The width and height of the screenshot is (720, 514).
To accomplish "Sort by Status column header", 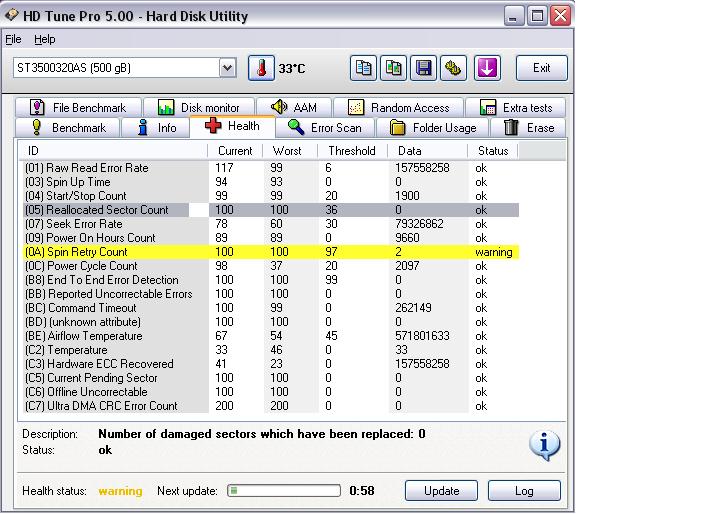I will pyautogui.click(x=493, y=151).
